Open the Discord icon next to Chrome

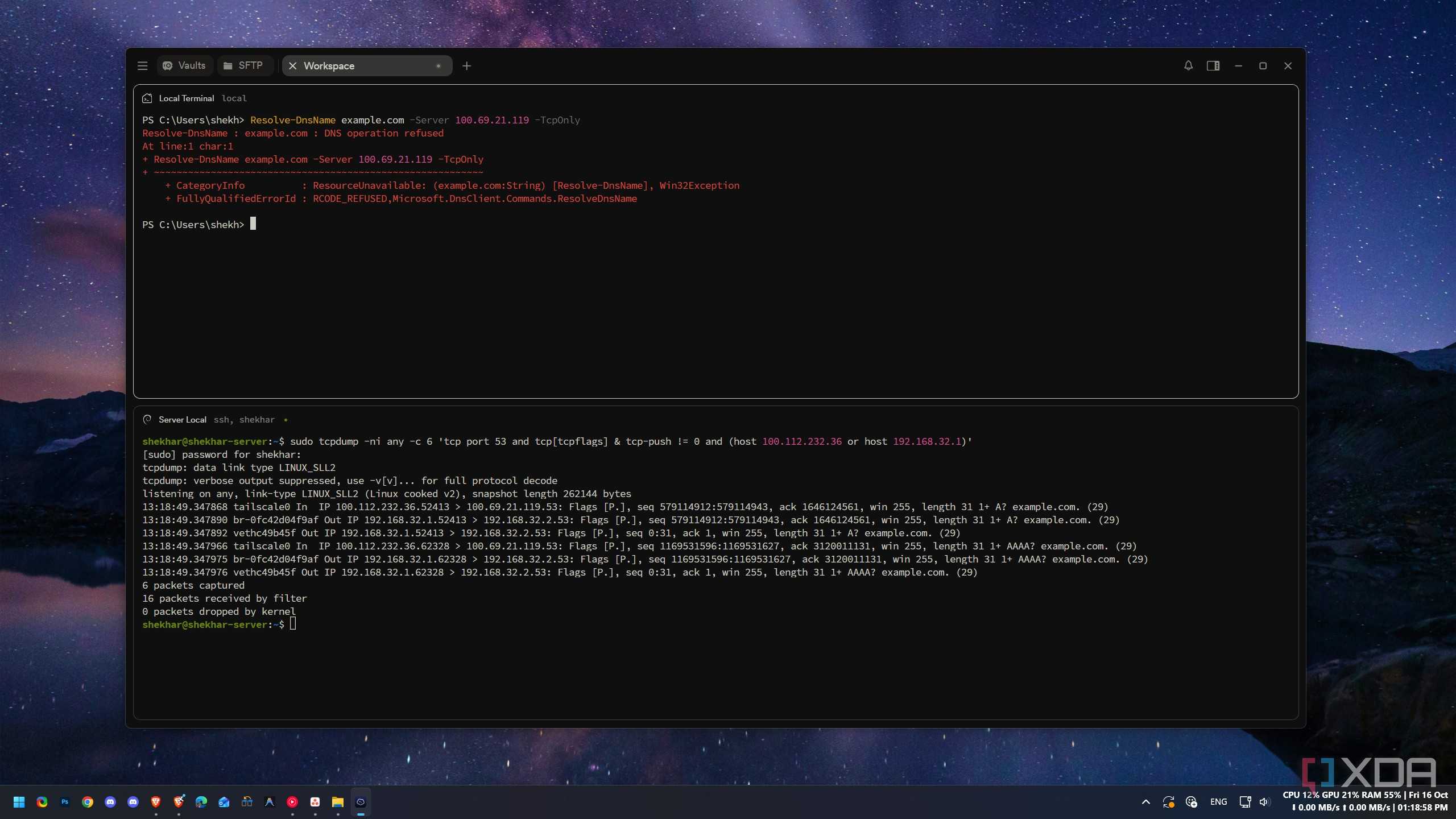click(x=110, y=802)
